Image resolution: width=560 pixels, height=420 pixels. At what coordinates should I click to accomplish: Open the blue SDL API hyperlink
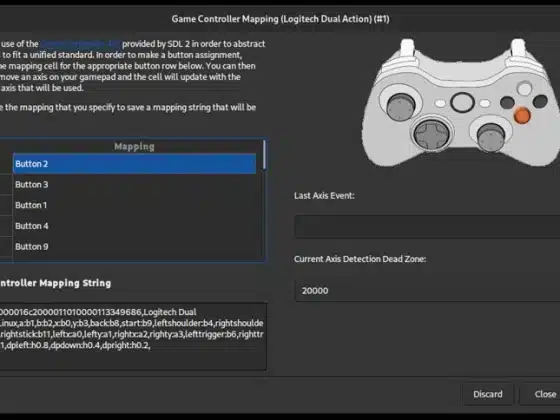tap(81, 44)
